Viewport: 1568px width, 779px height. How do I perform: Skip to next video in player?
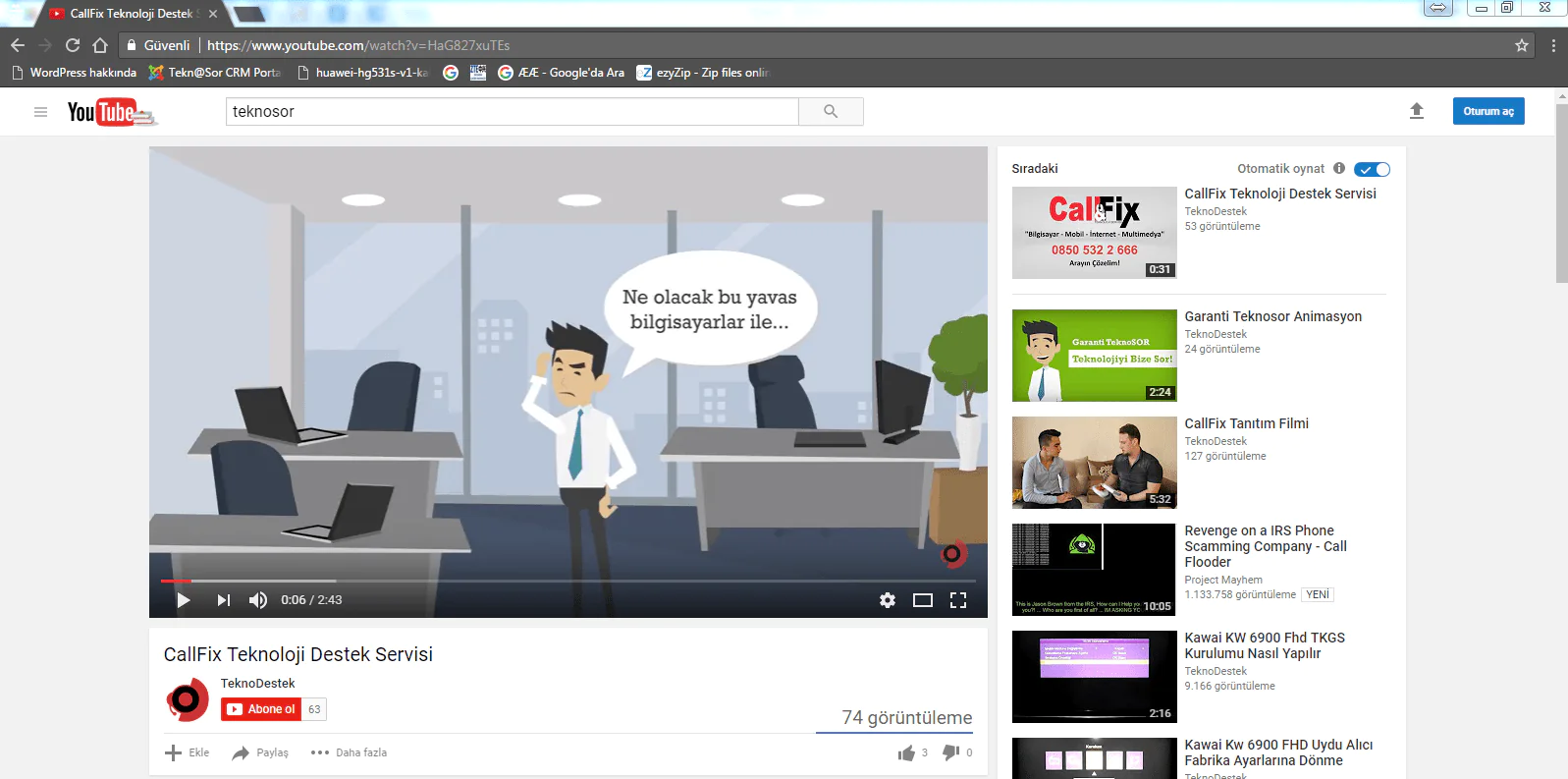pos(224,600)
